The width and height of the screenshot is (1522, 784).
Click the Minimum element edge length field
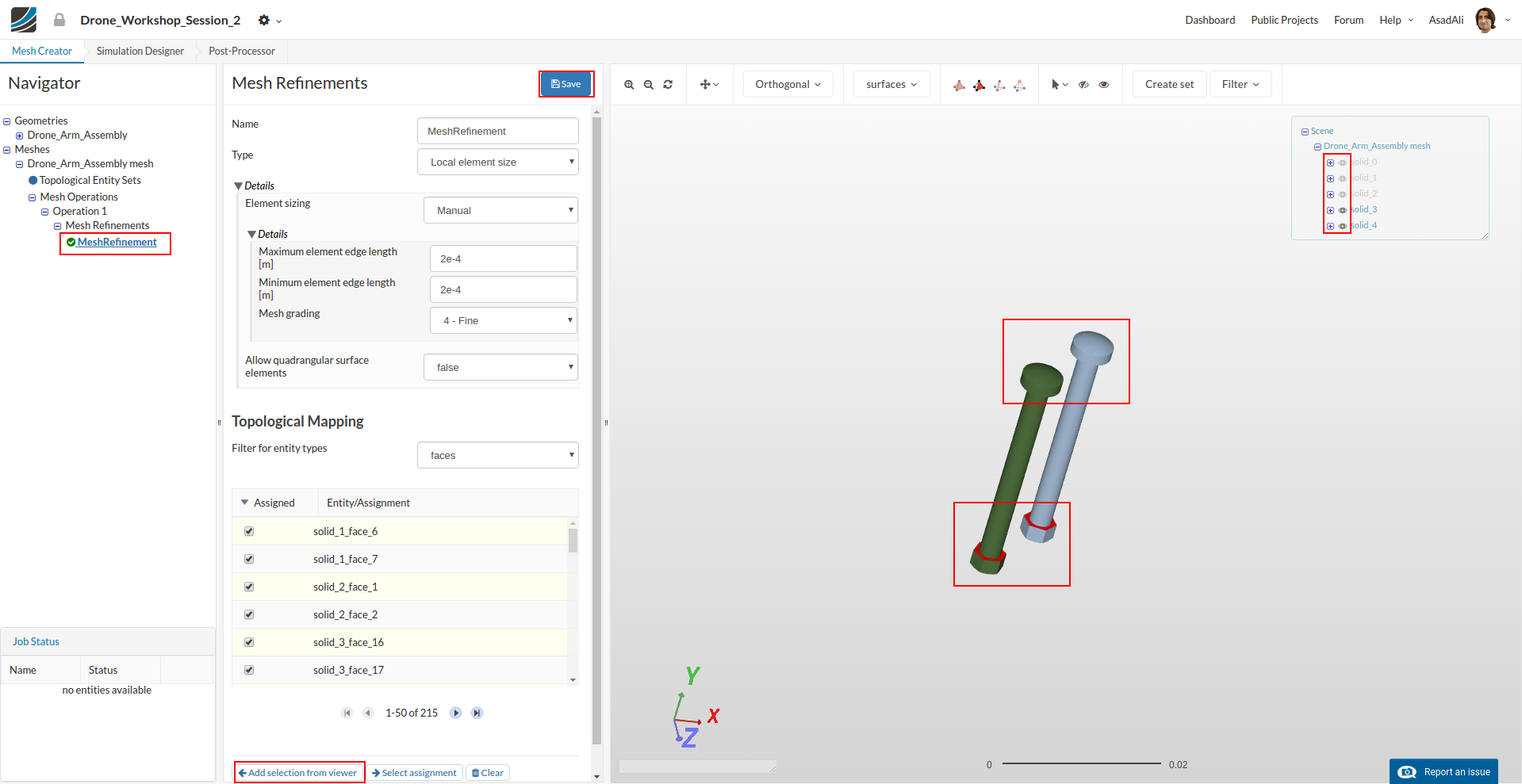click(x=504, y=289)
